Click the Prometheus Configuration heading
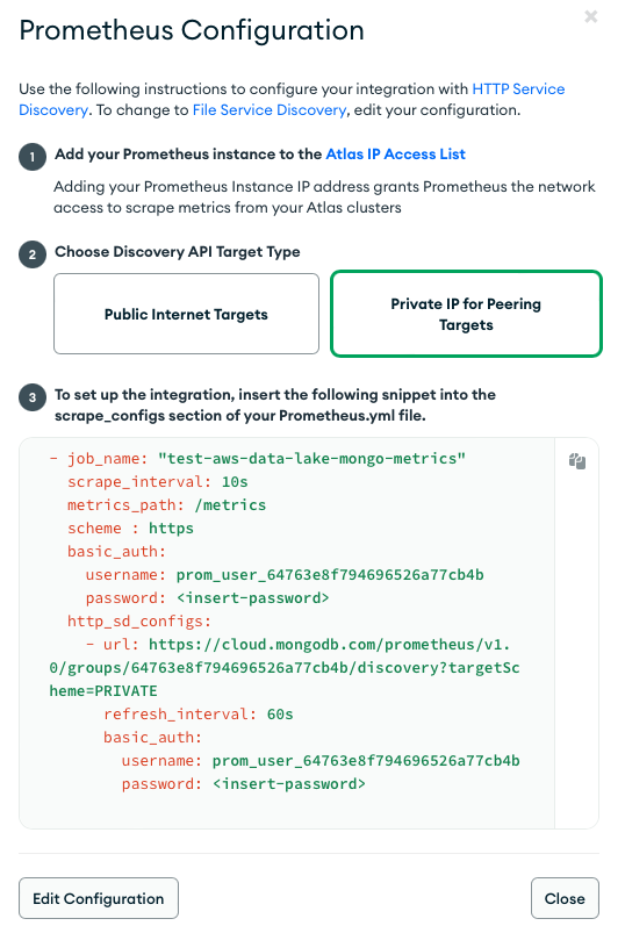Screen dimensions: 625x933 point(190,31)
